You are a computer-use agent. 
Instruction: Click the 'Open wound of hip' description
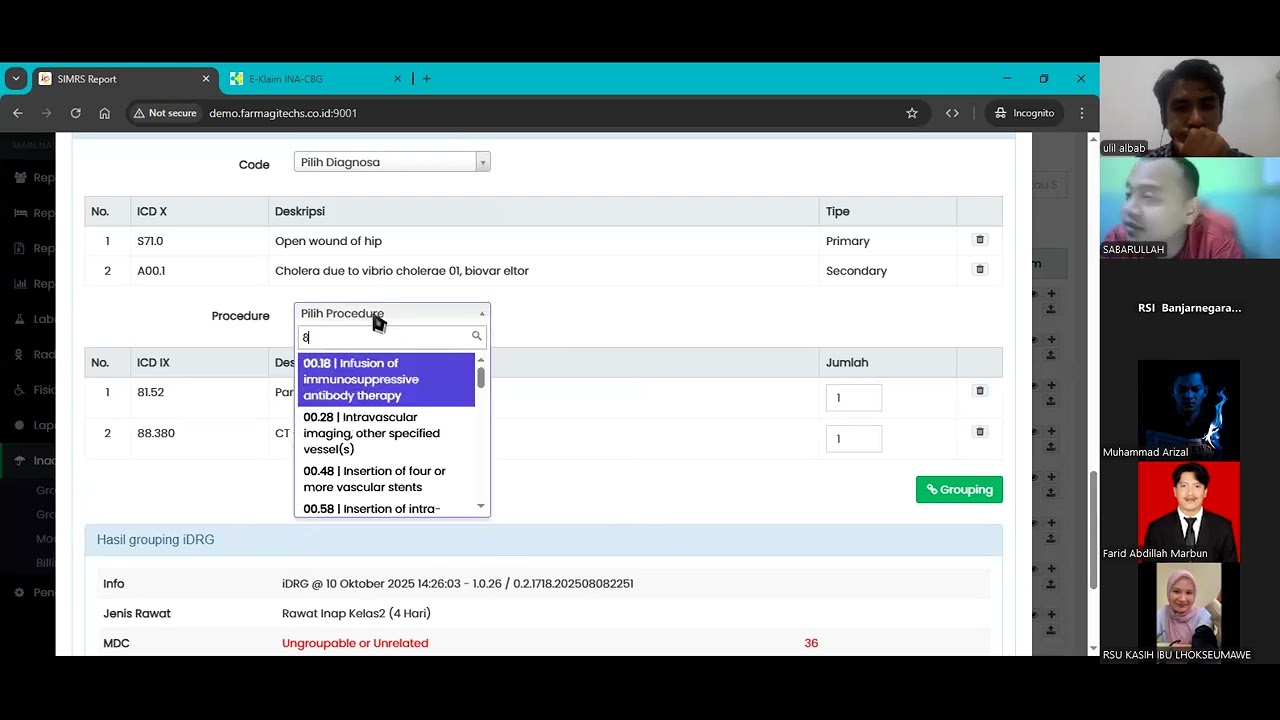click(x=328, y=241)
